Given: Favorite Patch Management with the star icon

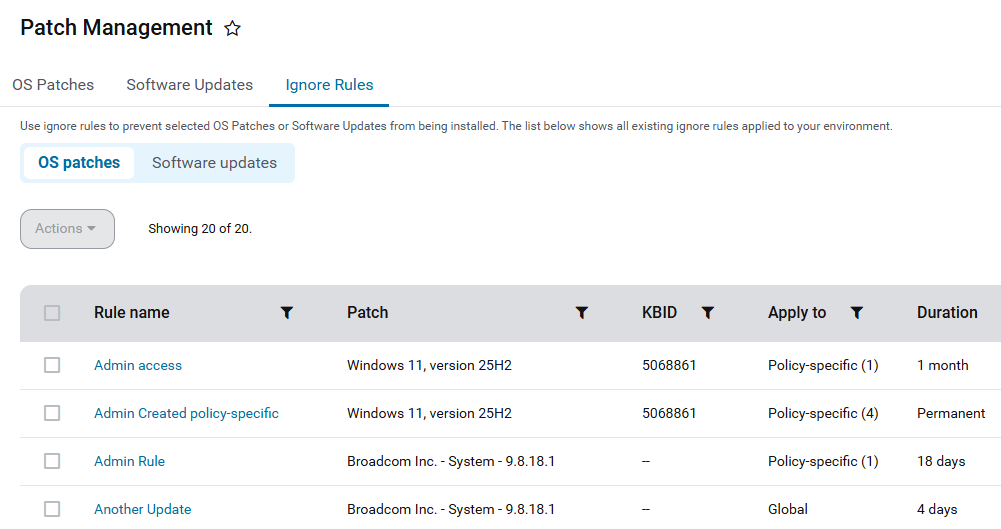Looking at the screenshot, I should (x=232, y=28).
